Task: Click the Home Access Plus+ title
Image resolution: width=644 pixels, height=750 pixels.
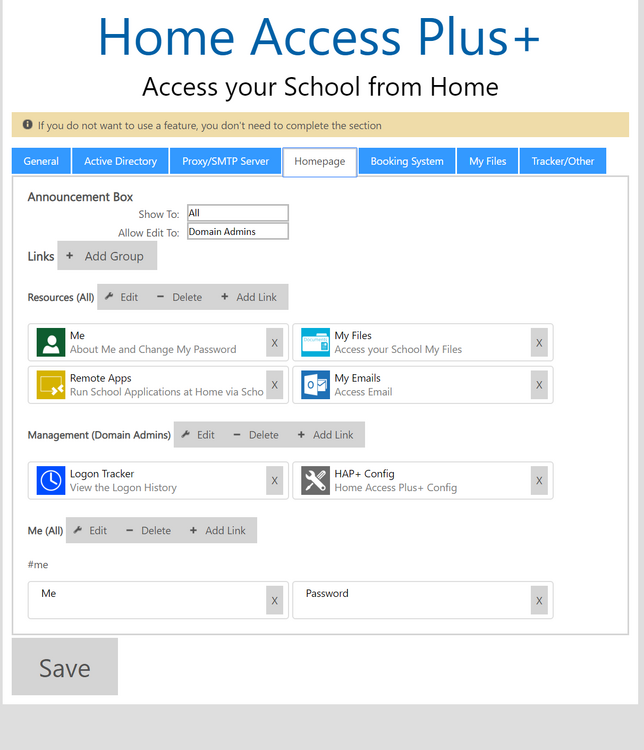Action: point(319,37)
